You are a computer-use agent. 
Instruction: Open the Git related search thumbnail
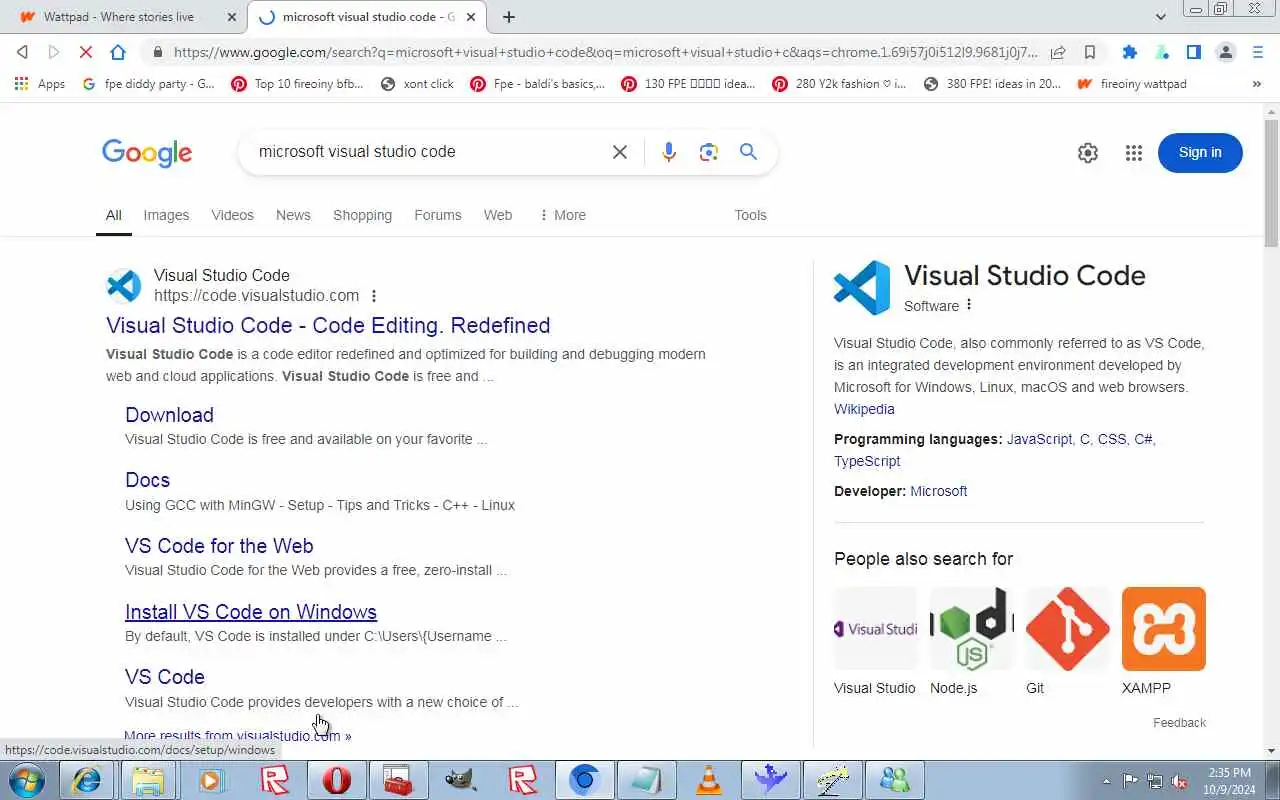pyautogui.click(x=1067, y=629)
